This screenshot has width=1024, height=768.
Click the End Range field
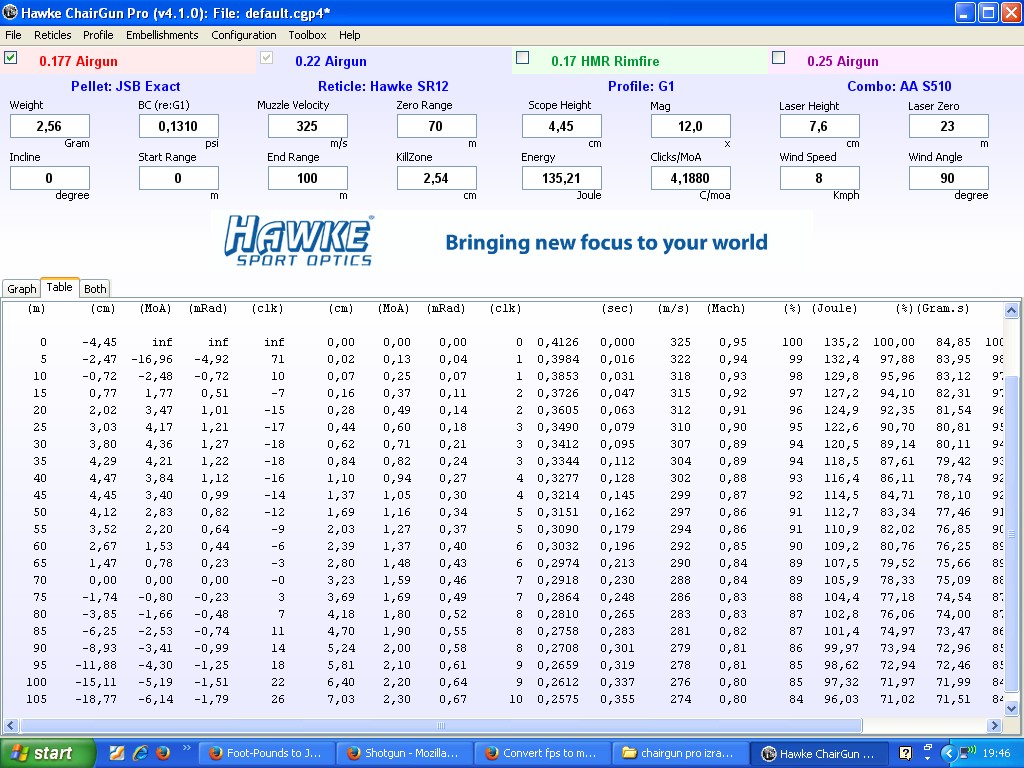(308, 178)
